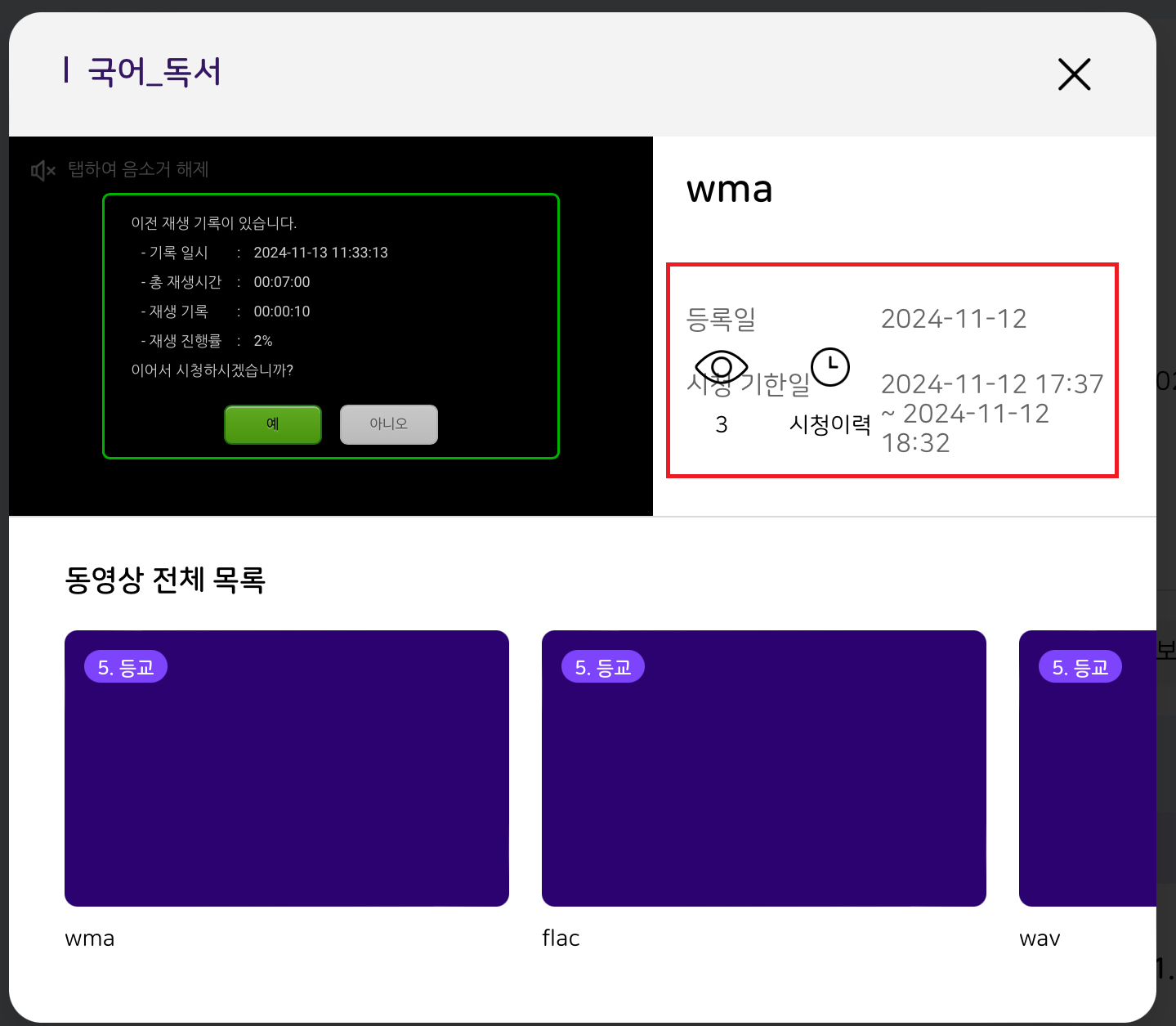Click the 국어_독서 popup title
Screen dimensions: 1176x1026
point(154,72)
